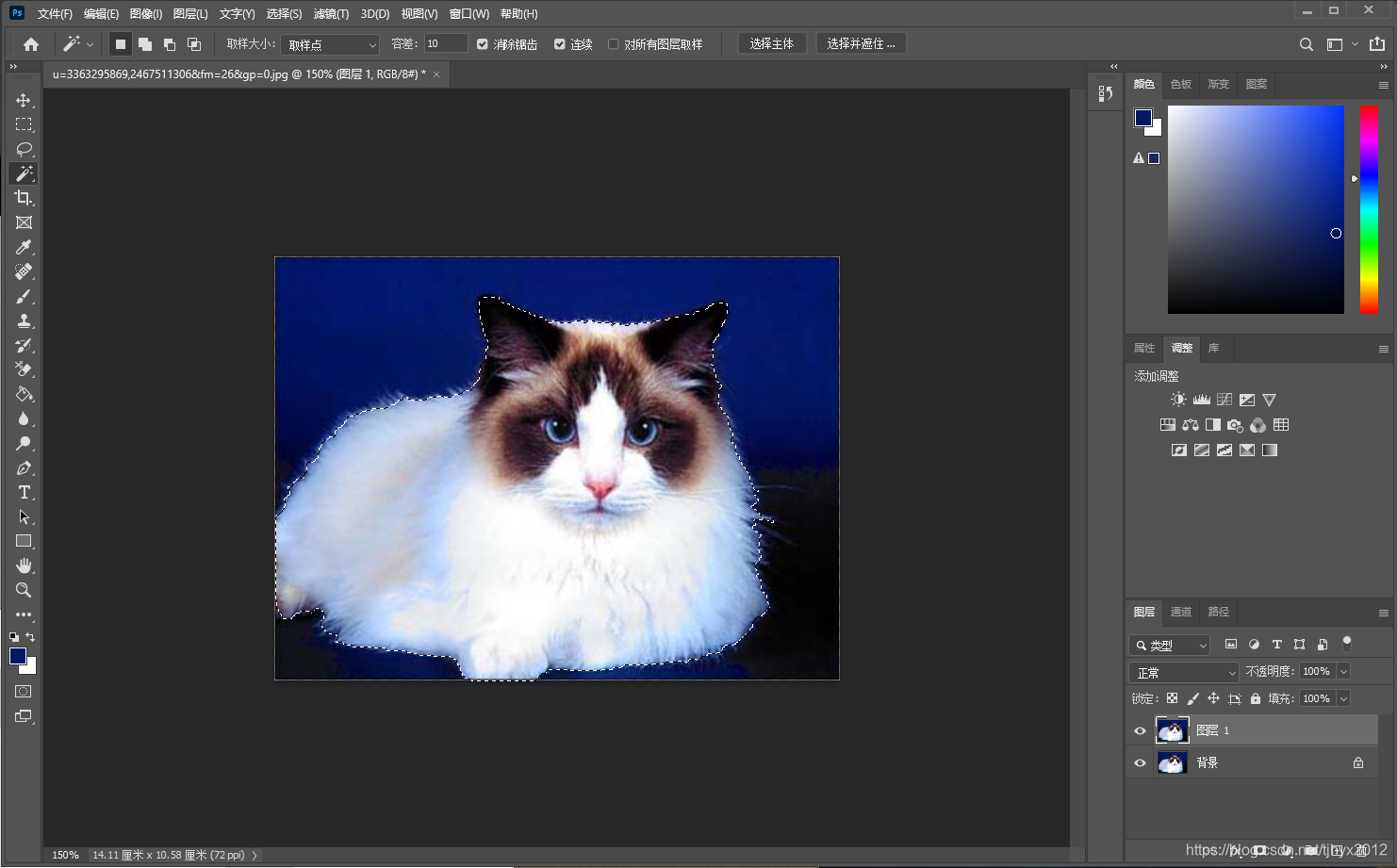Select the Pen tool
1397x868 pixels.
click(24, 467)
